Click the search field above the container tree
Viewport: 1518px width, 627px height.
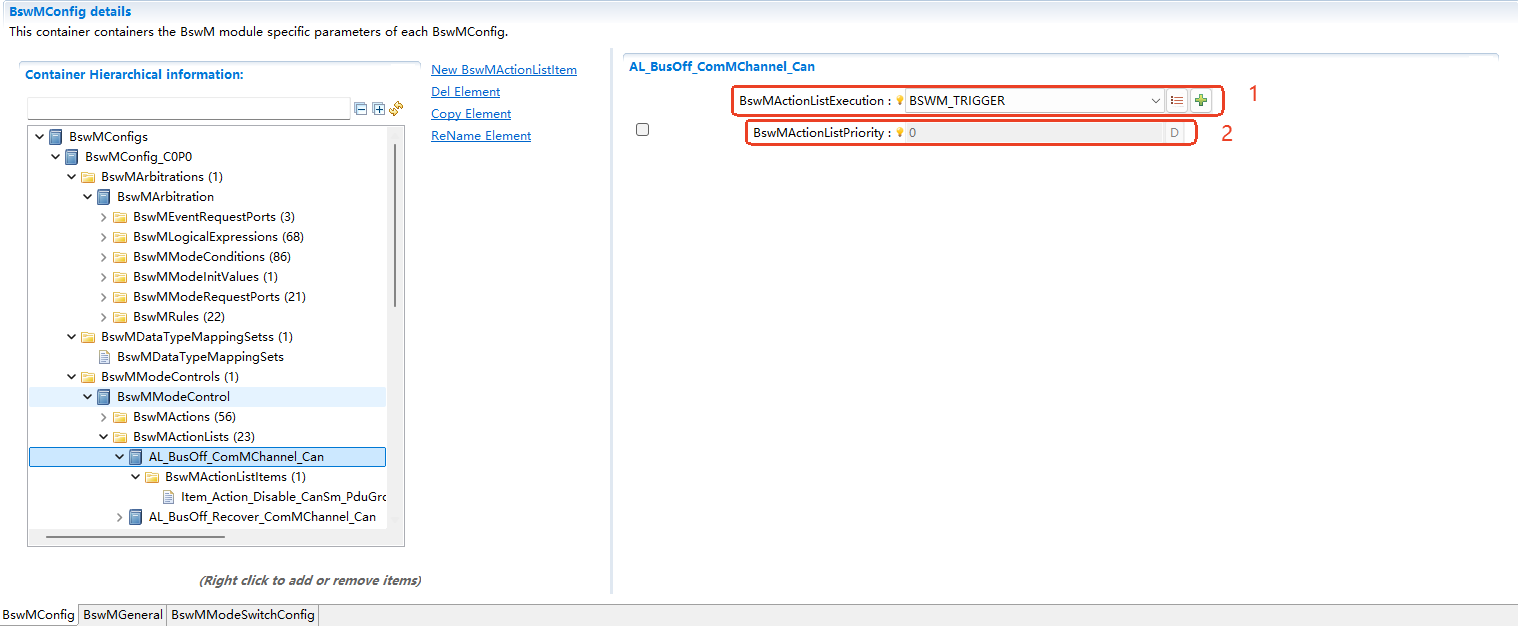point(188,107)
